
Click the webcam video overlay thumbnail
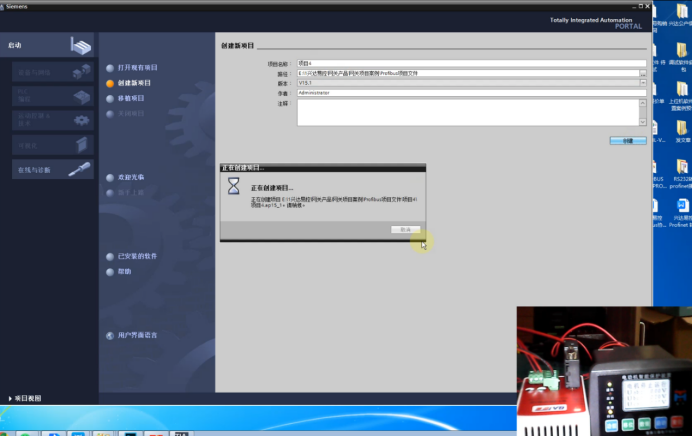[604, 371]
